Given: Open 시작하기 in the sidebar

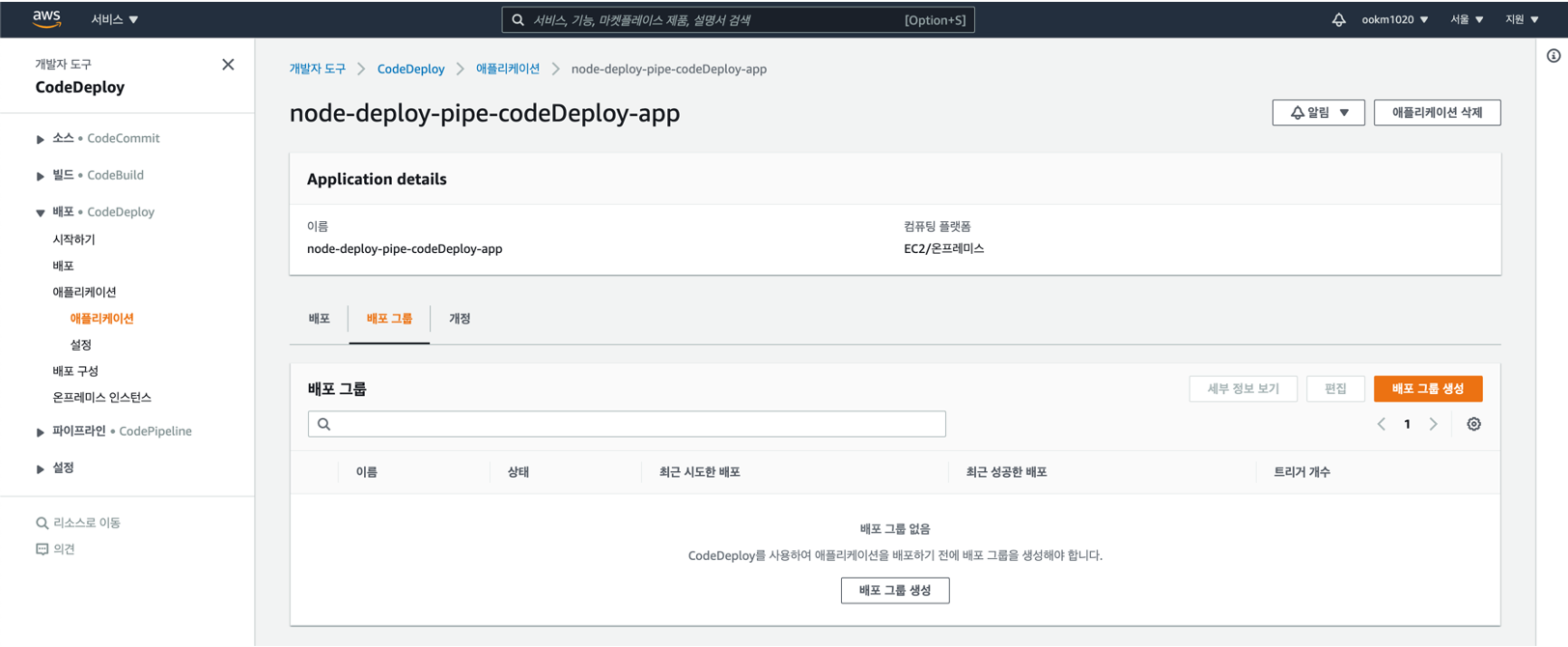Looking at the screenshot, I should pyautogui.click(x=73, y=239).
